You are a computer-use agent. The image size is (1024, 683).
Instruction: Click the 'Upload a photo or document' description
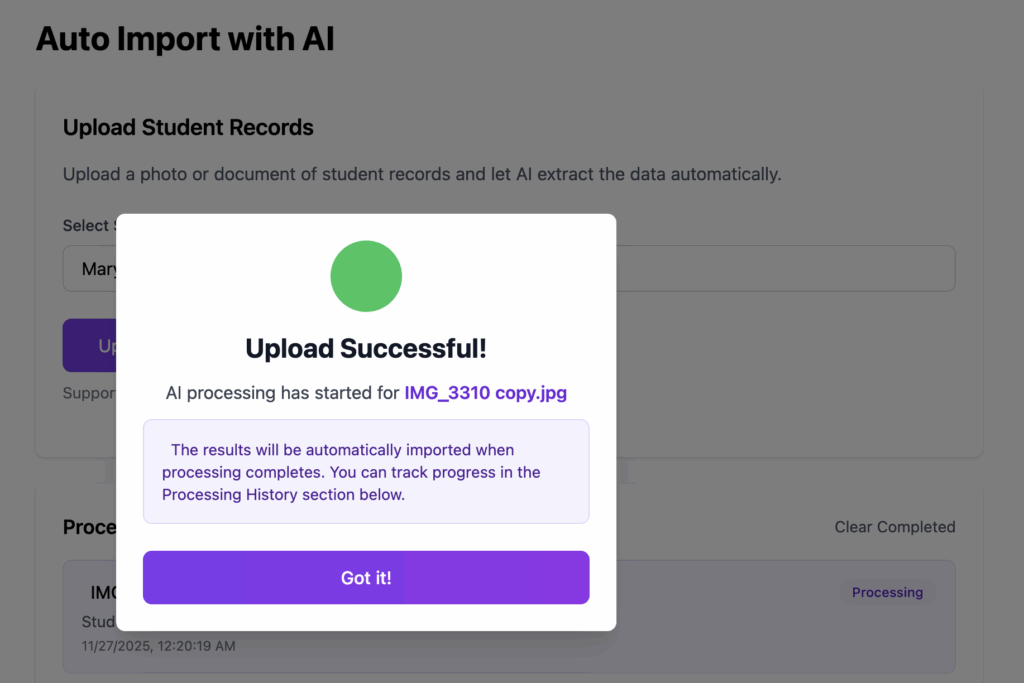[421, 174]
